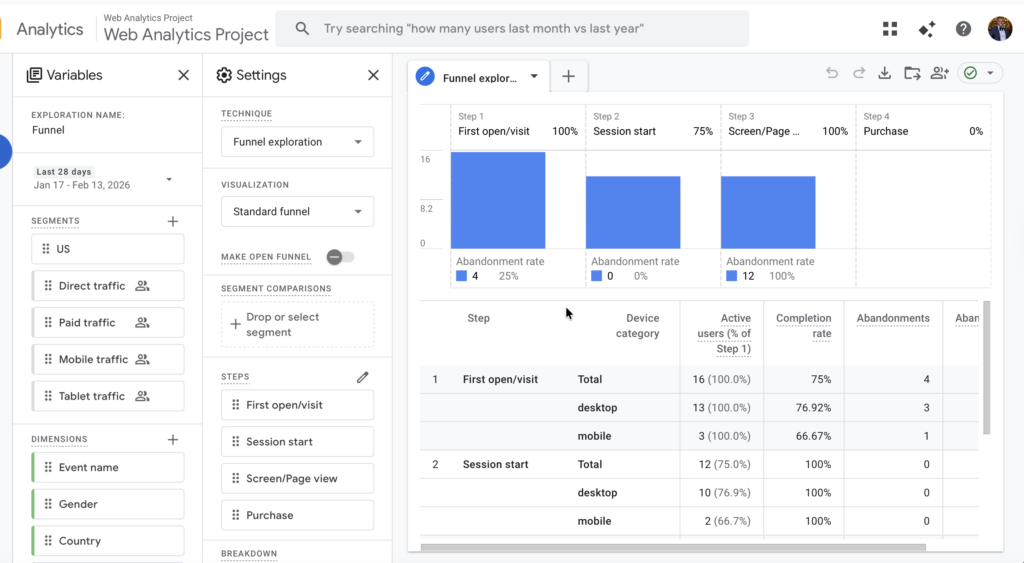The image size is (1024, 563).
Task: Click the undo arrow icon
Action: click(x=831, y=73)
